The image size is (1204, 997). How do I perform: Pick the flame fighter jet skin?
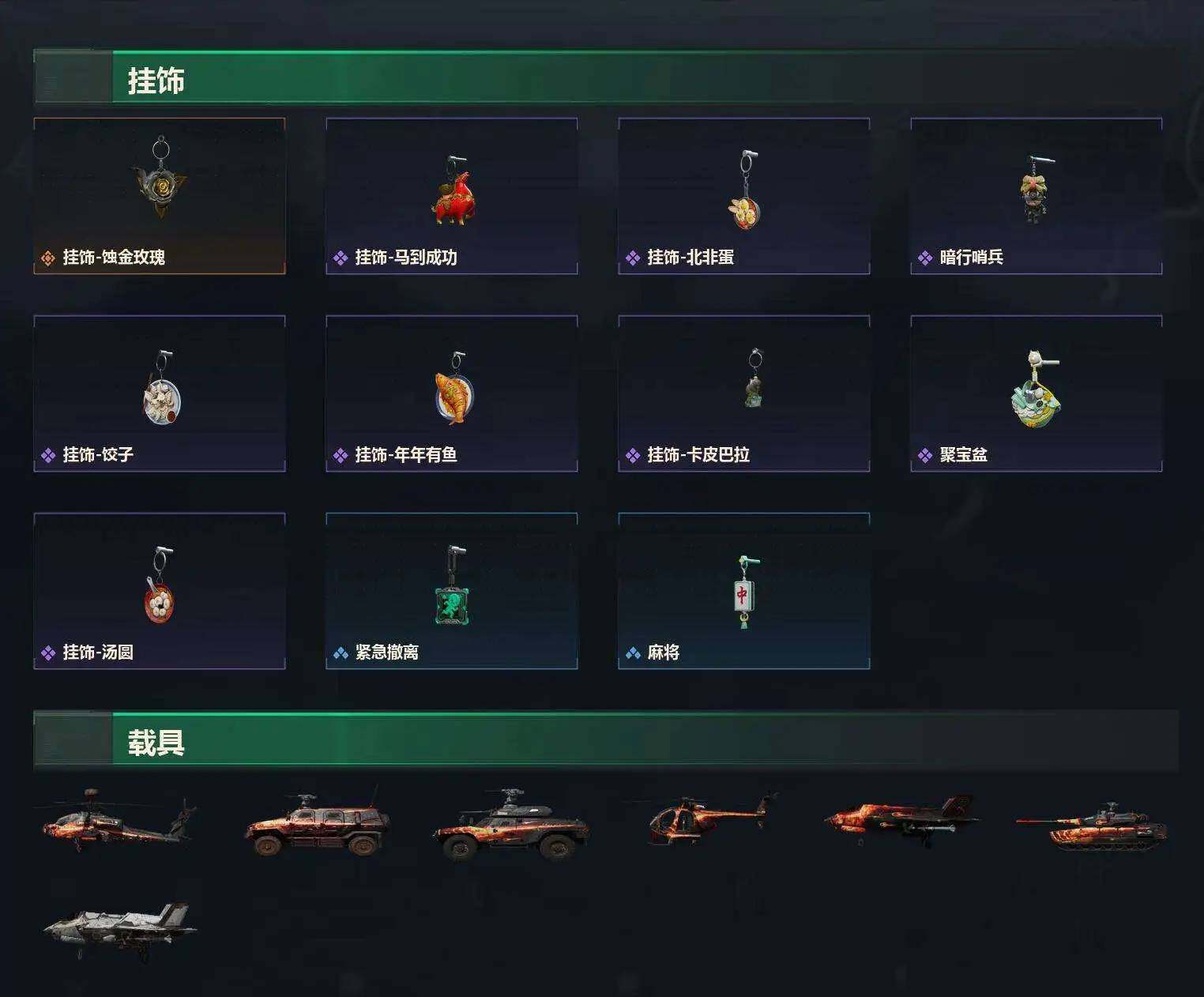pos(901,820)
